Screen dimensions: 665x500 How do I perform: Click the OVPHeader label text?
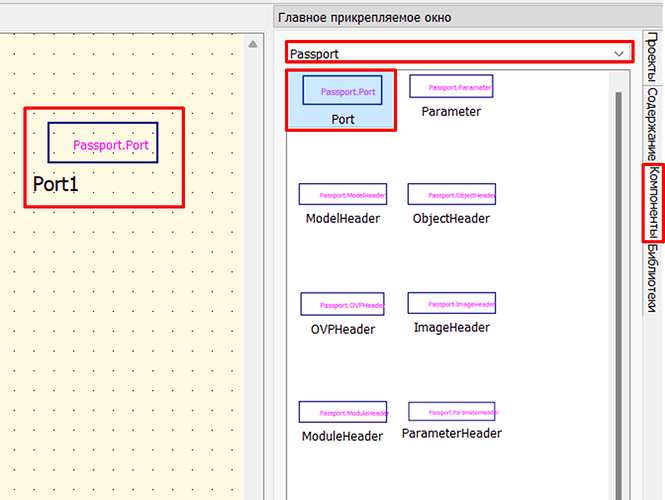(x=343, y=330)
